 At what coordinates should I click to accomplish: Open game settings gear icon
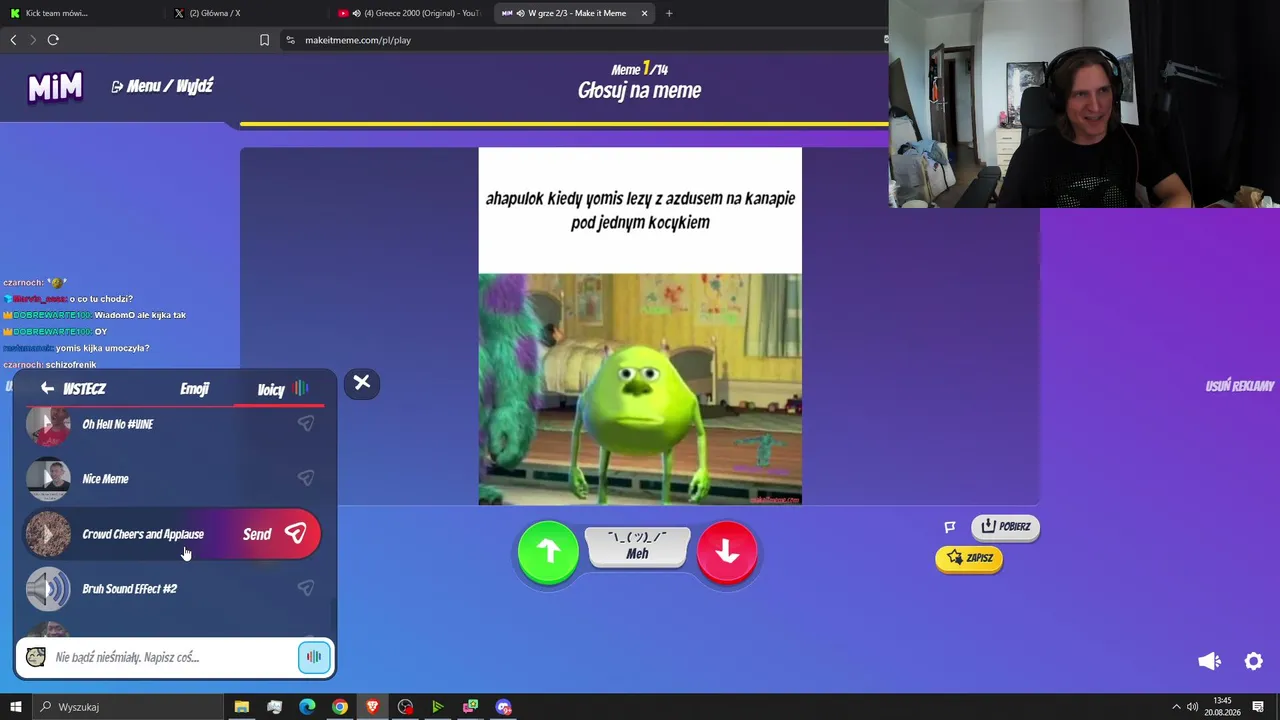click(1253, 661)
